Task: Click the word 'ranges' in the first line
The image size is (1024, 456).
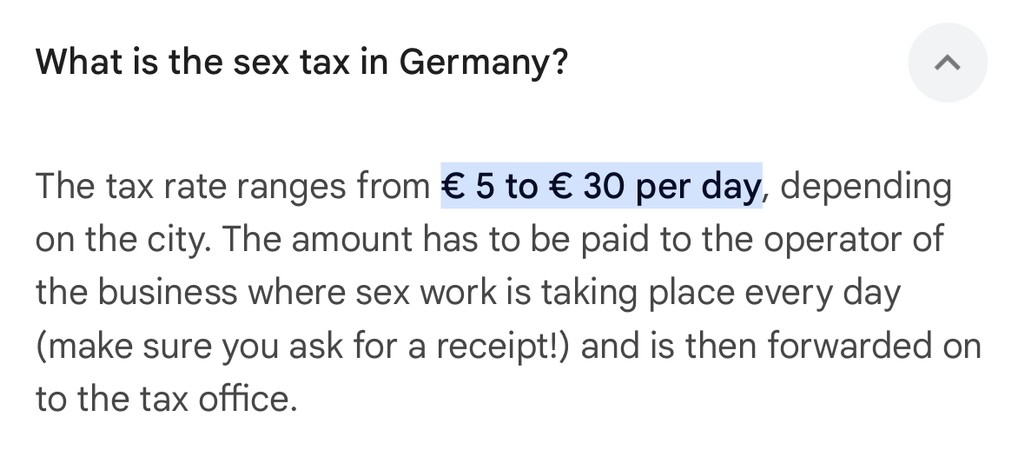Action: coord(292,188)
